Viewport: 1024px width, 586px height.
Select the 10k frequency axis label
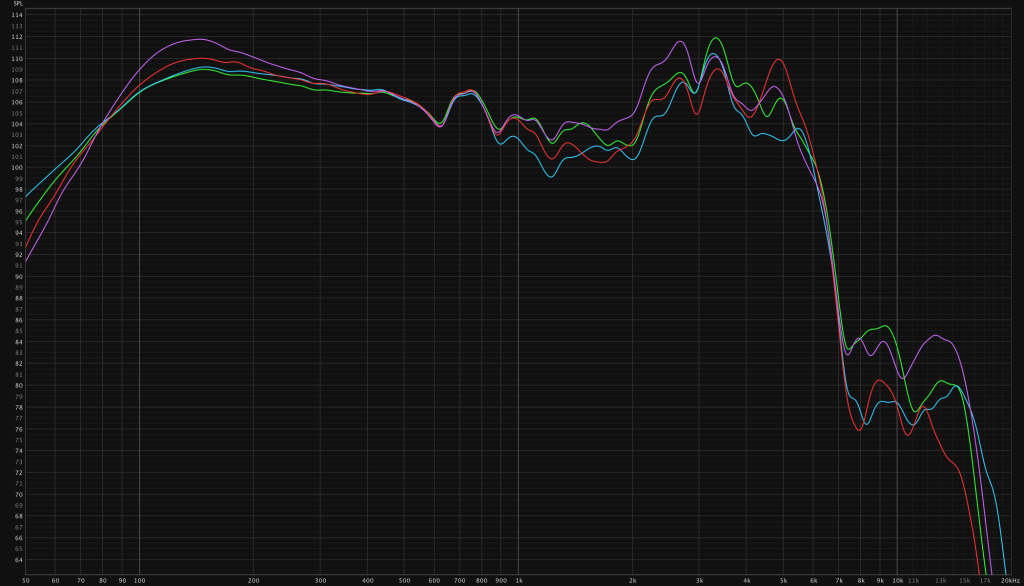pyautogui.click(x=897, y=580)
